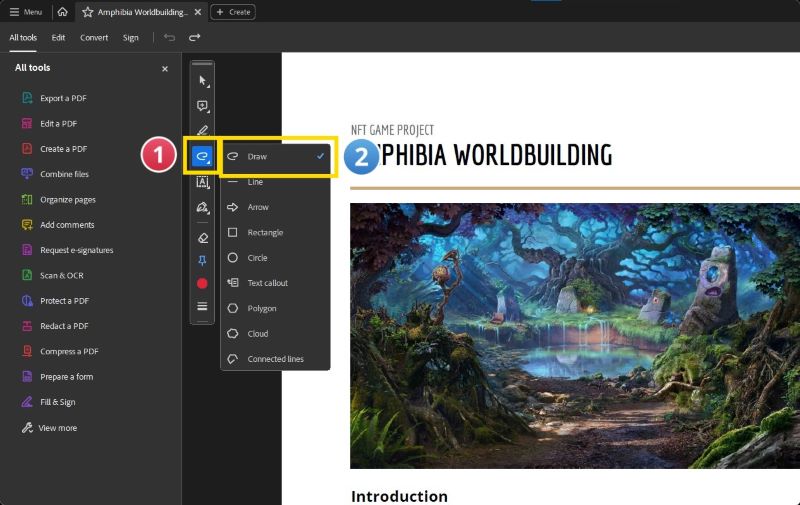Click the WORLDBUILDING title text
800x505 pixels.
[x=533, y=155]
